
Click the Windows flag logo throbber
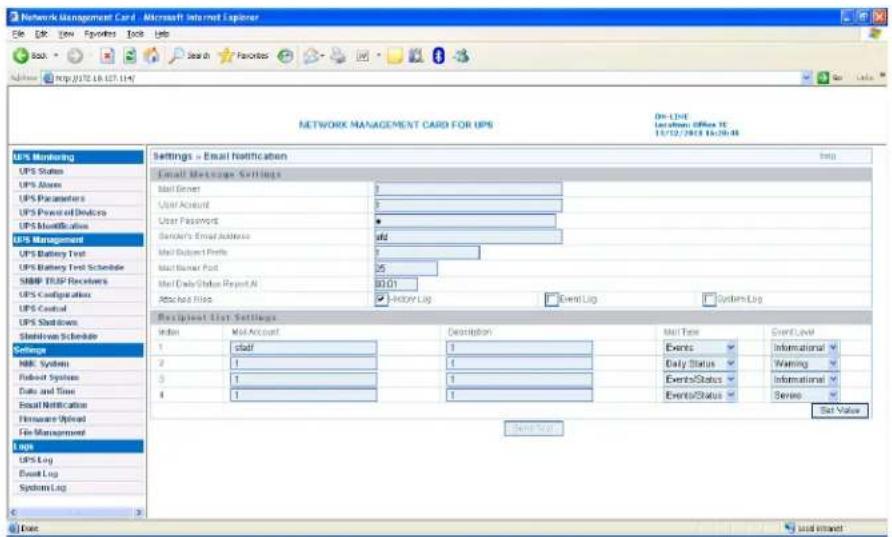click(x=875, y=34)
